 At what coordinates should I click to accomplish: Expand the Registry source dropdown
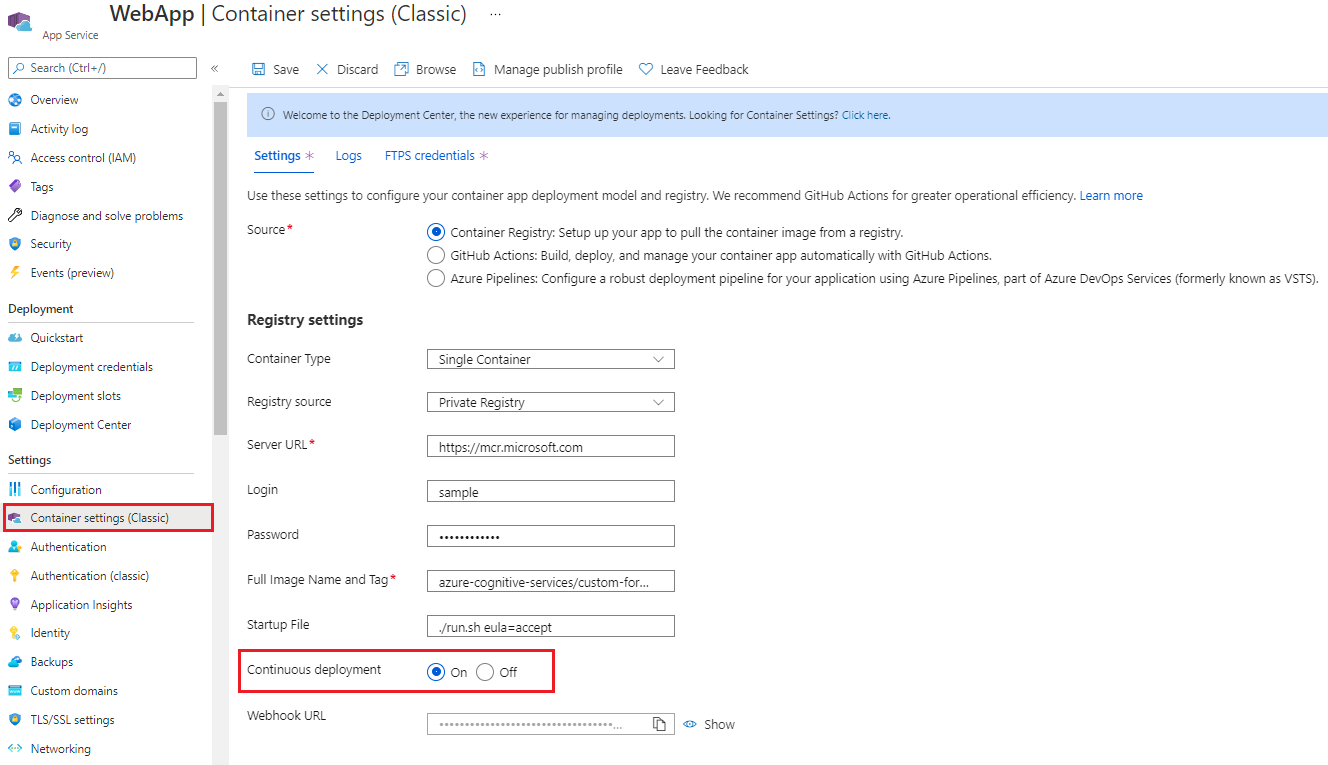[x=550, y=402]
